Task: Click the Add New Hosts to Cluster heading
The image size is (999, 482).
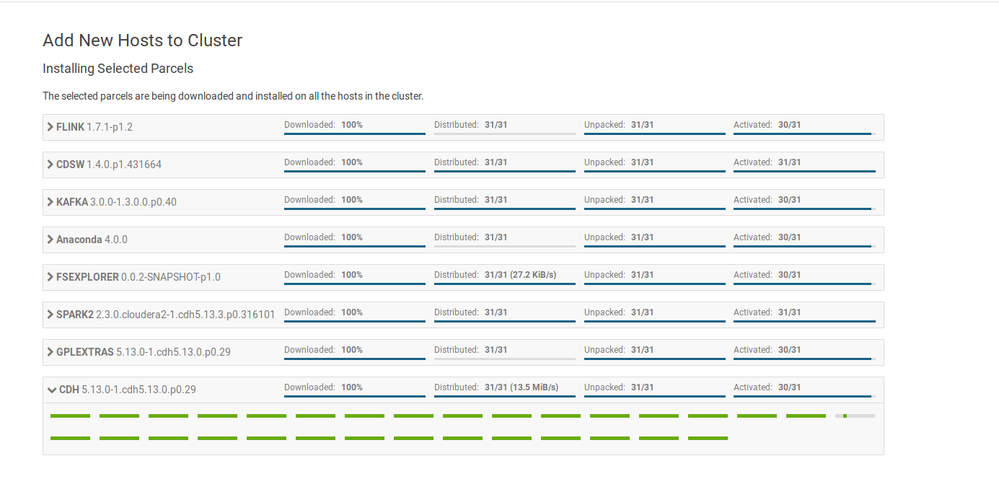Action: 143,41
